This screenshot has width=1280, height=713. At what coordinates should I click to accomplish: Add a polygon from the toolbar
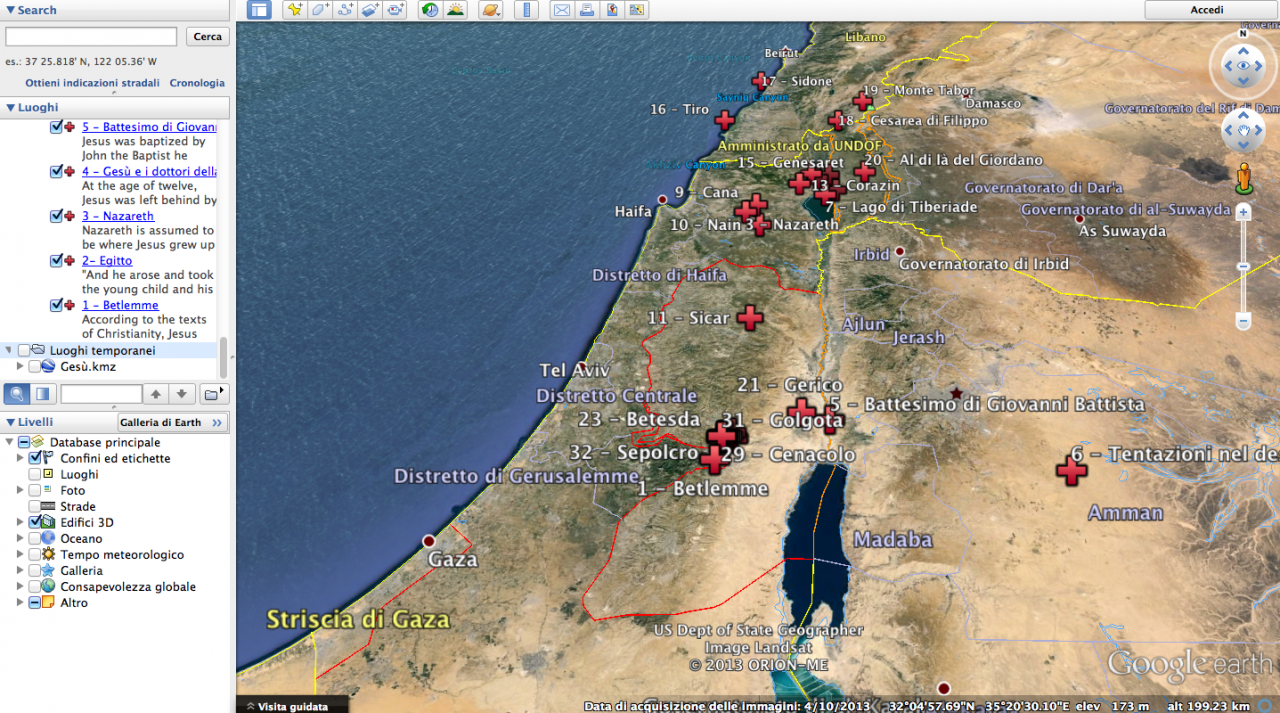pyautogui.click(x=320, y=10)
